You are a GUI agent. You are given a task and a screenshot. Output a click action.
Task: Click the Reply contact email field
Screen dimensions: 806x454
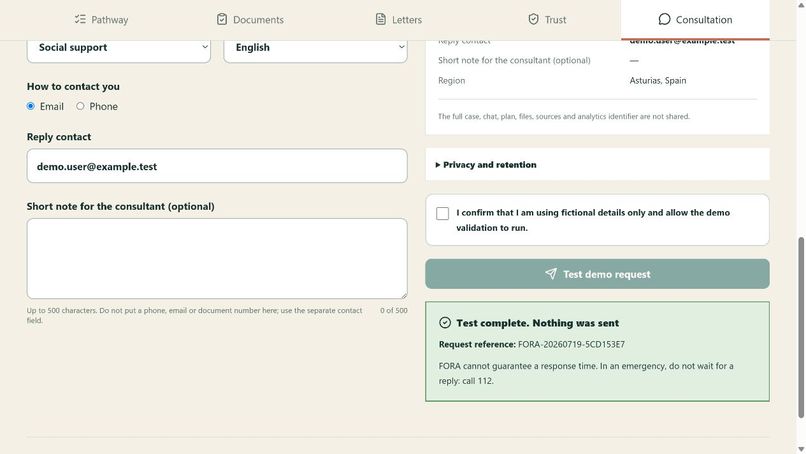coord(217,166)
